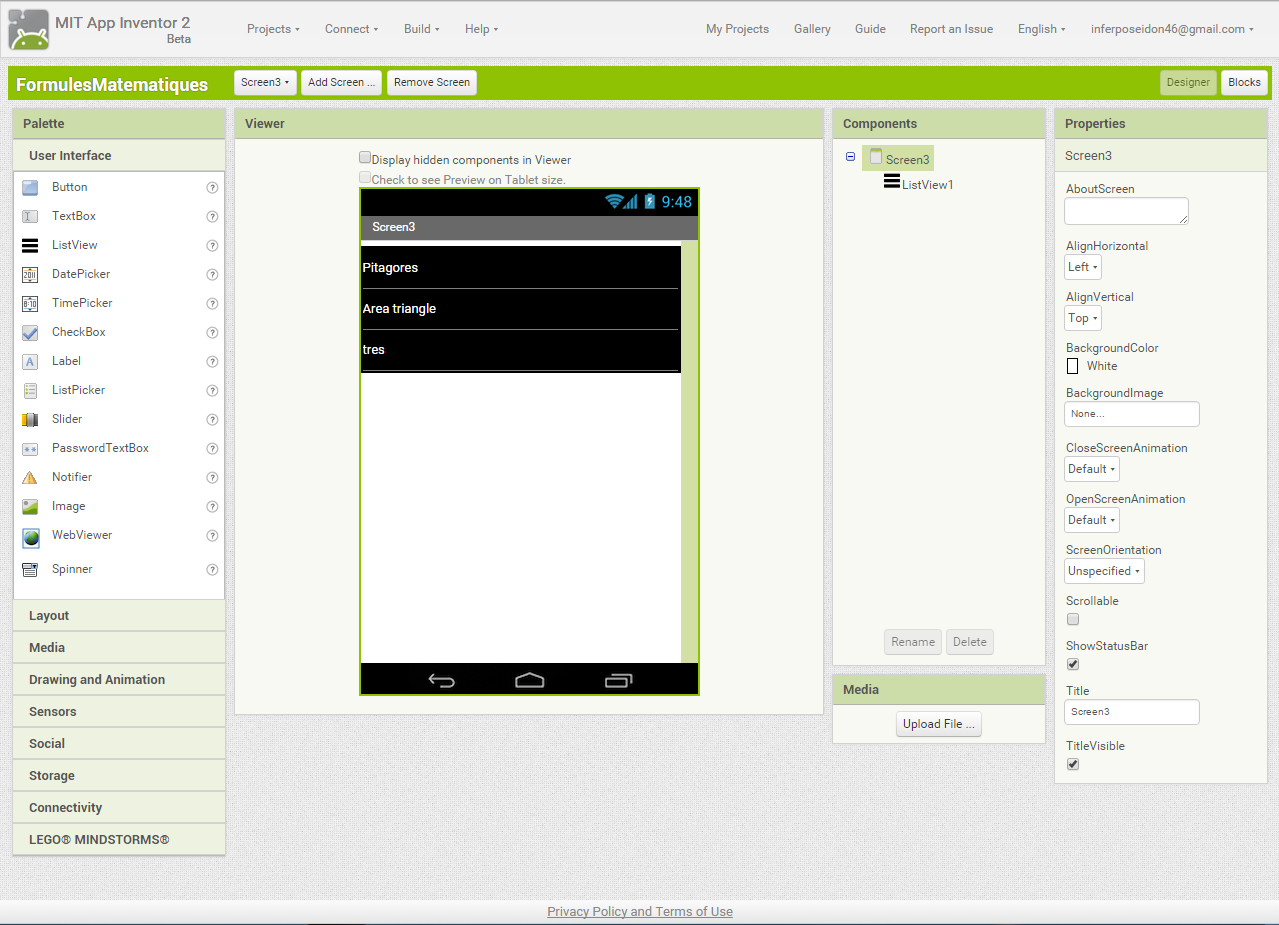
Task: Open the Screen3 screen selector dropdown
Action: point(265,83)
